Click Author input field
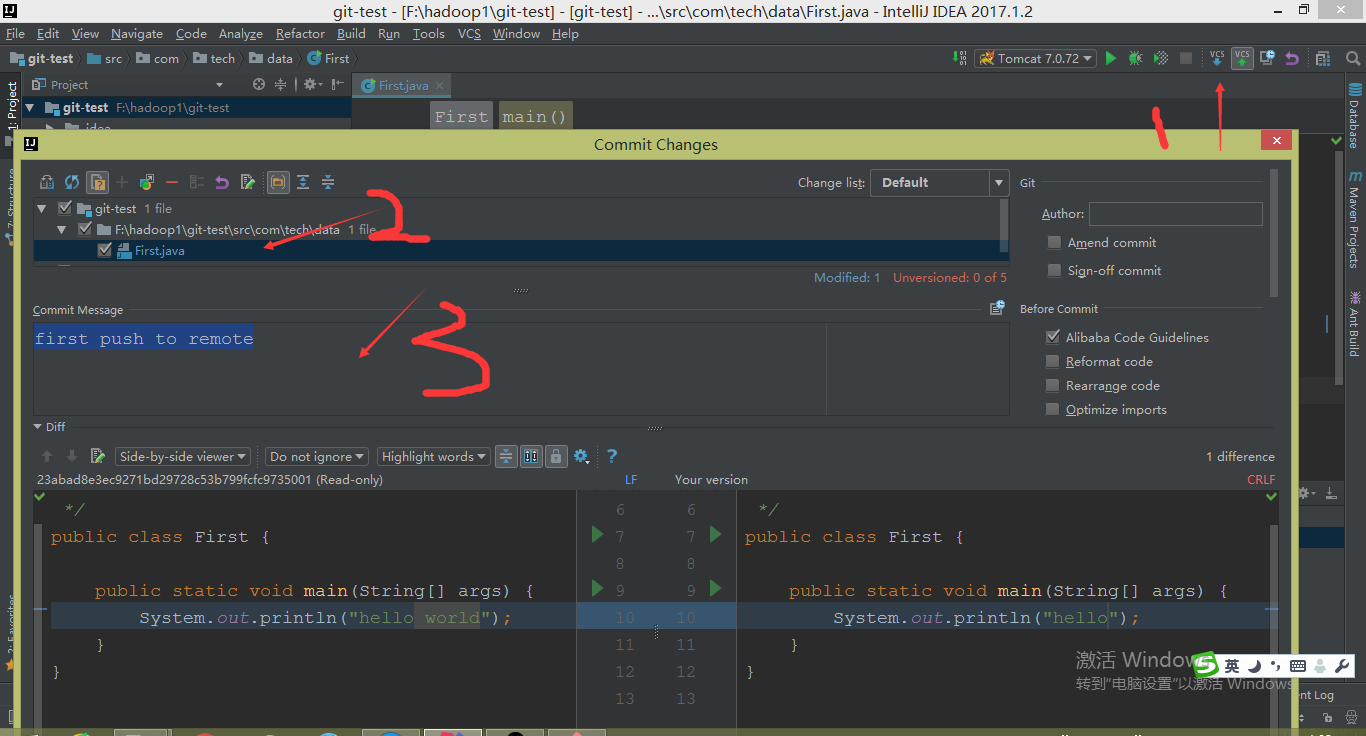 coord(1176,214)
